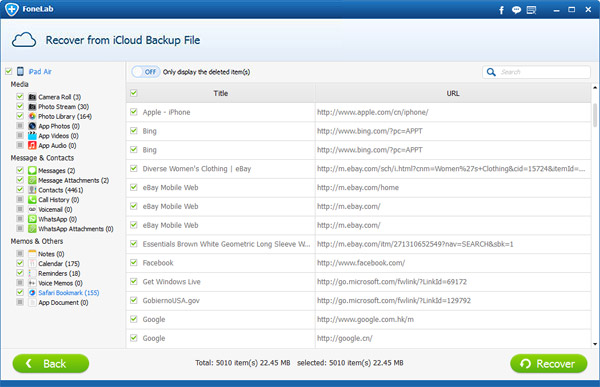Select the Messages icon in sidebar

32,170
